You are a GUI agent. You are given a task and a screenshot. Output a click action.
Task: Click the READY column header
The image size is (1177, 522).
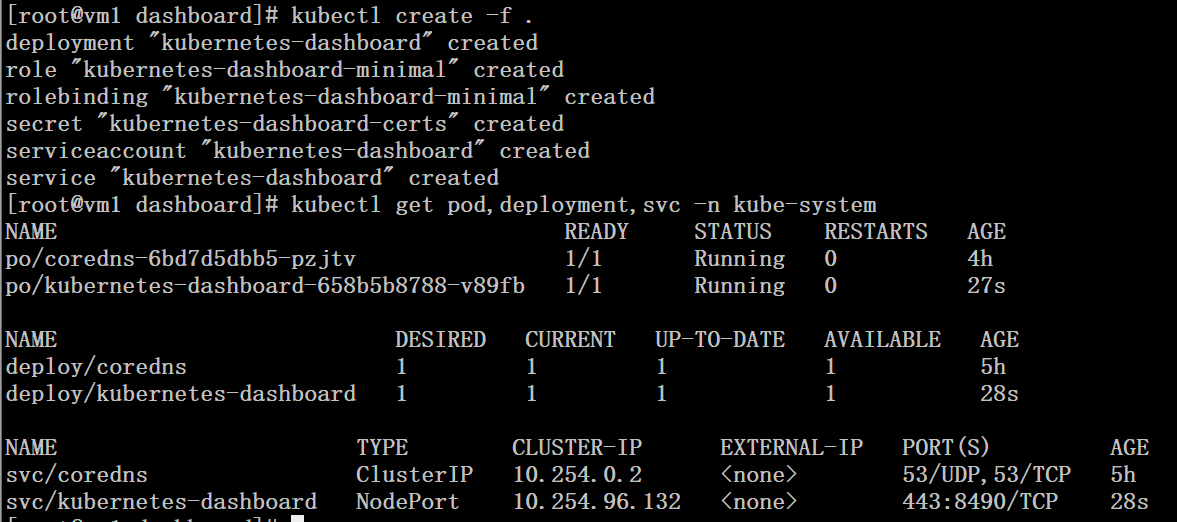coord(596,232)
